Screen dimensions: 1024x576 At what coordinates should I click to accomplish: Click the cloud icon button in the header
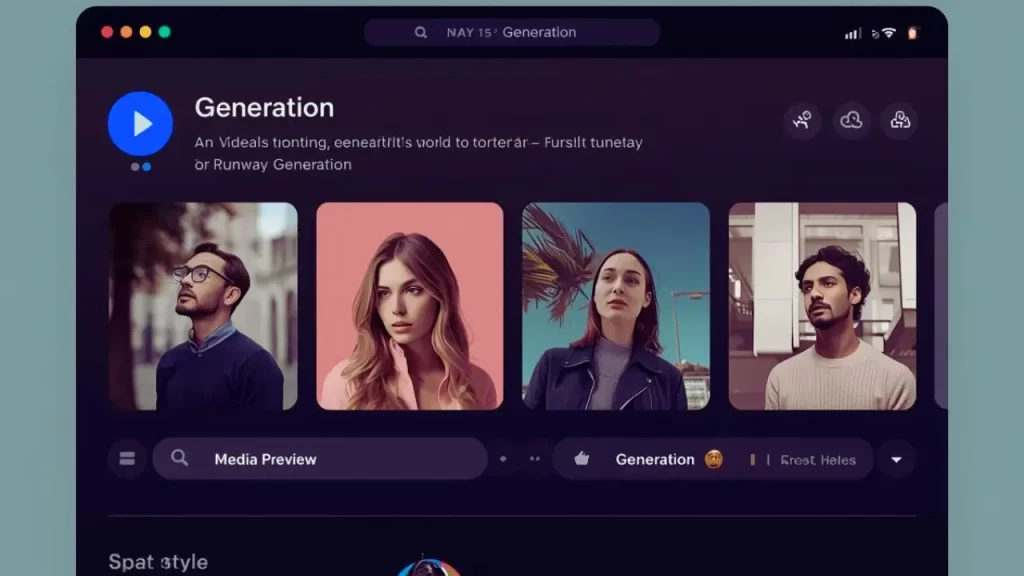click(851, 120)
